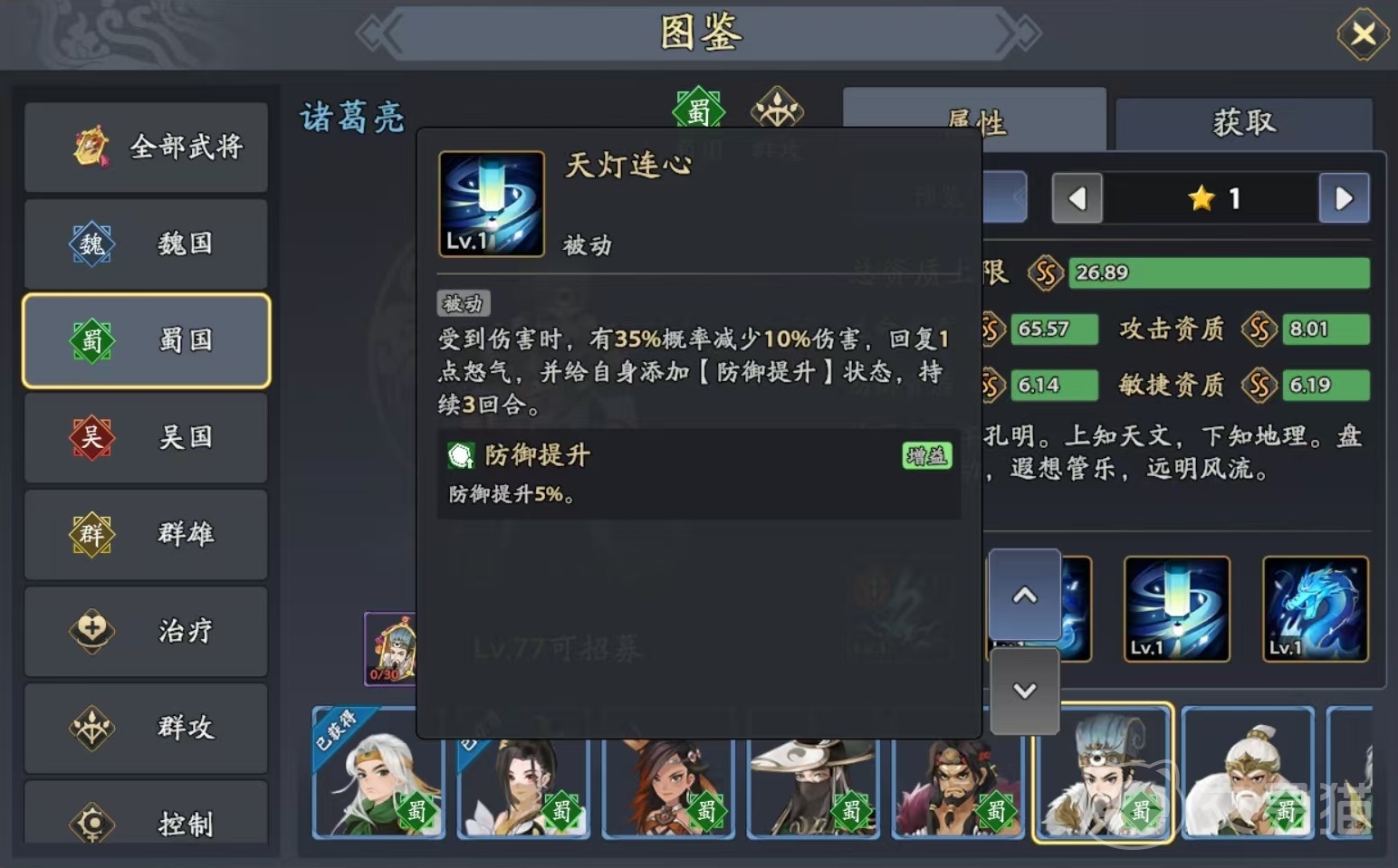Increase star level with right arrow

click(x=1344, y=198)
